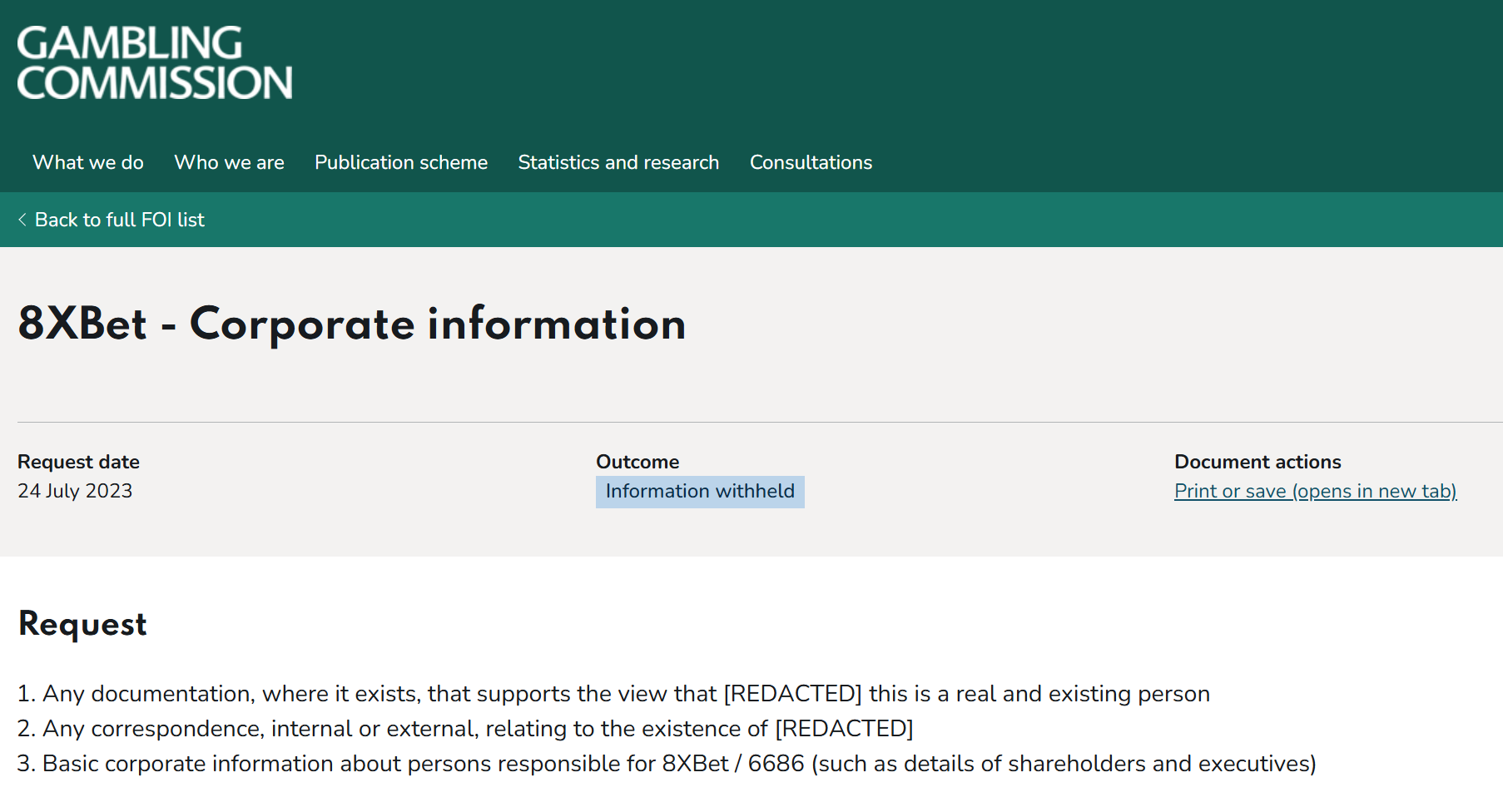Go to Publication scheme
Image resolution: width=1503 pixels, height=812 pixels.
(x=401, y=162)
